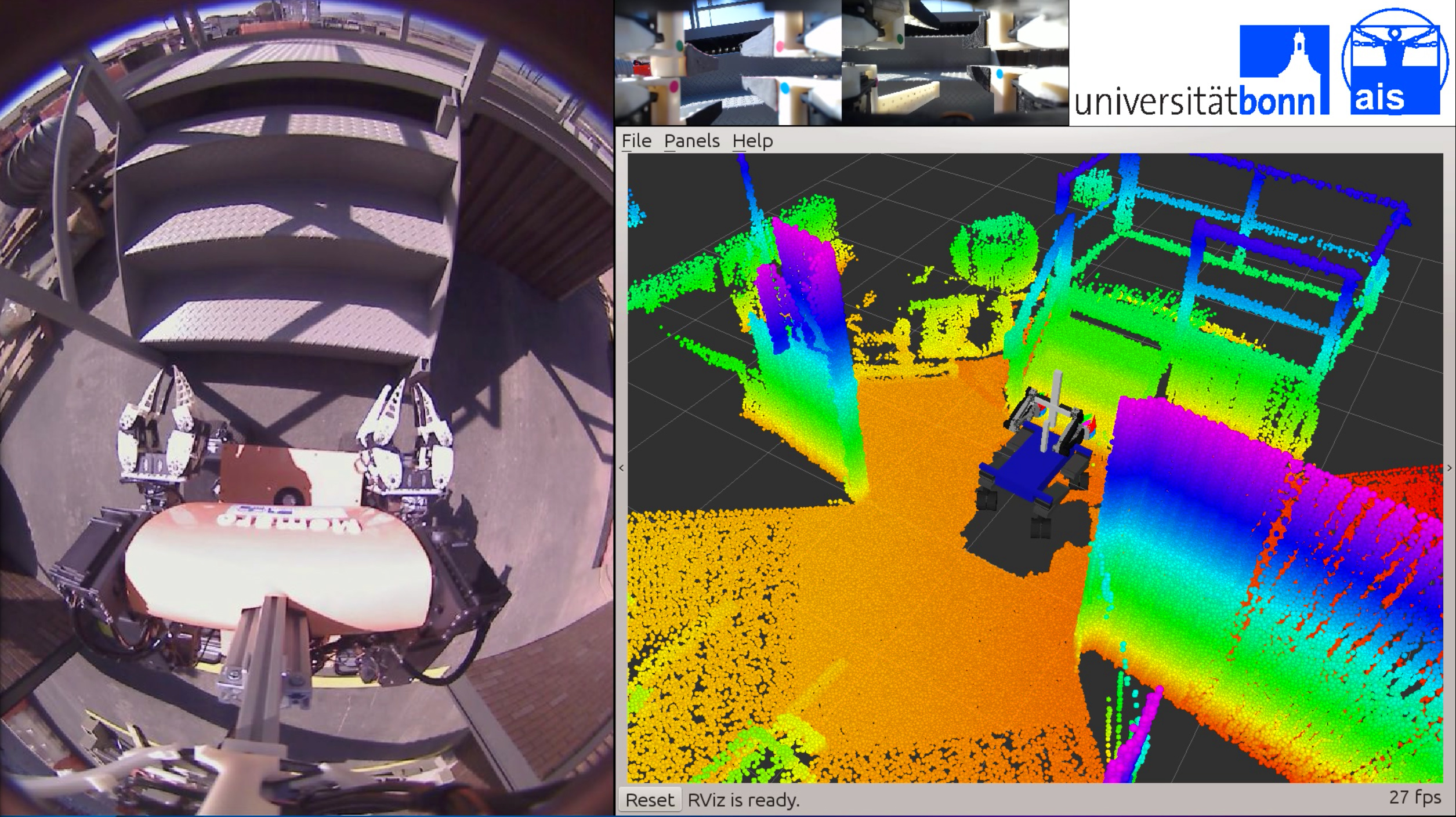
Task: Click the "RViz is ready." status text
Action: 744,800
